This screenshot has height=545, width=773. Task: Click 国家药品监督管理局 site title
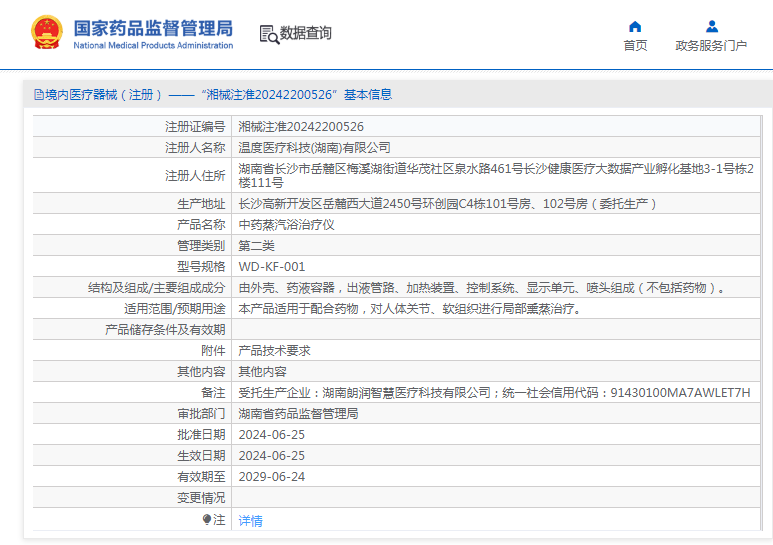point(153,28)
